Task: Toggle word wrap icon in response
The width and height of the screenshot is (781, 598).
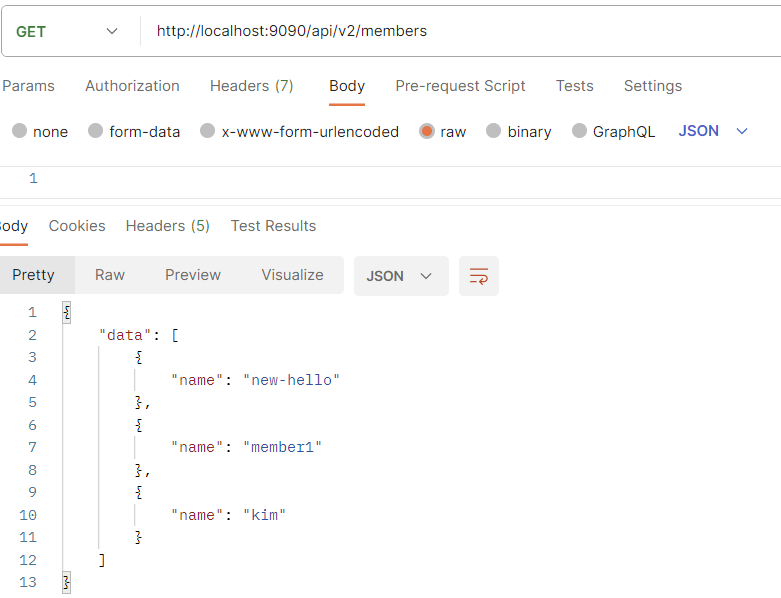Action: pos(479,276)
